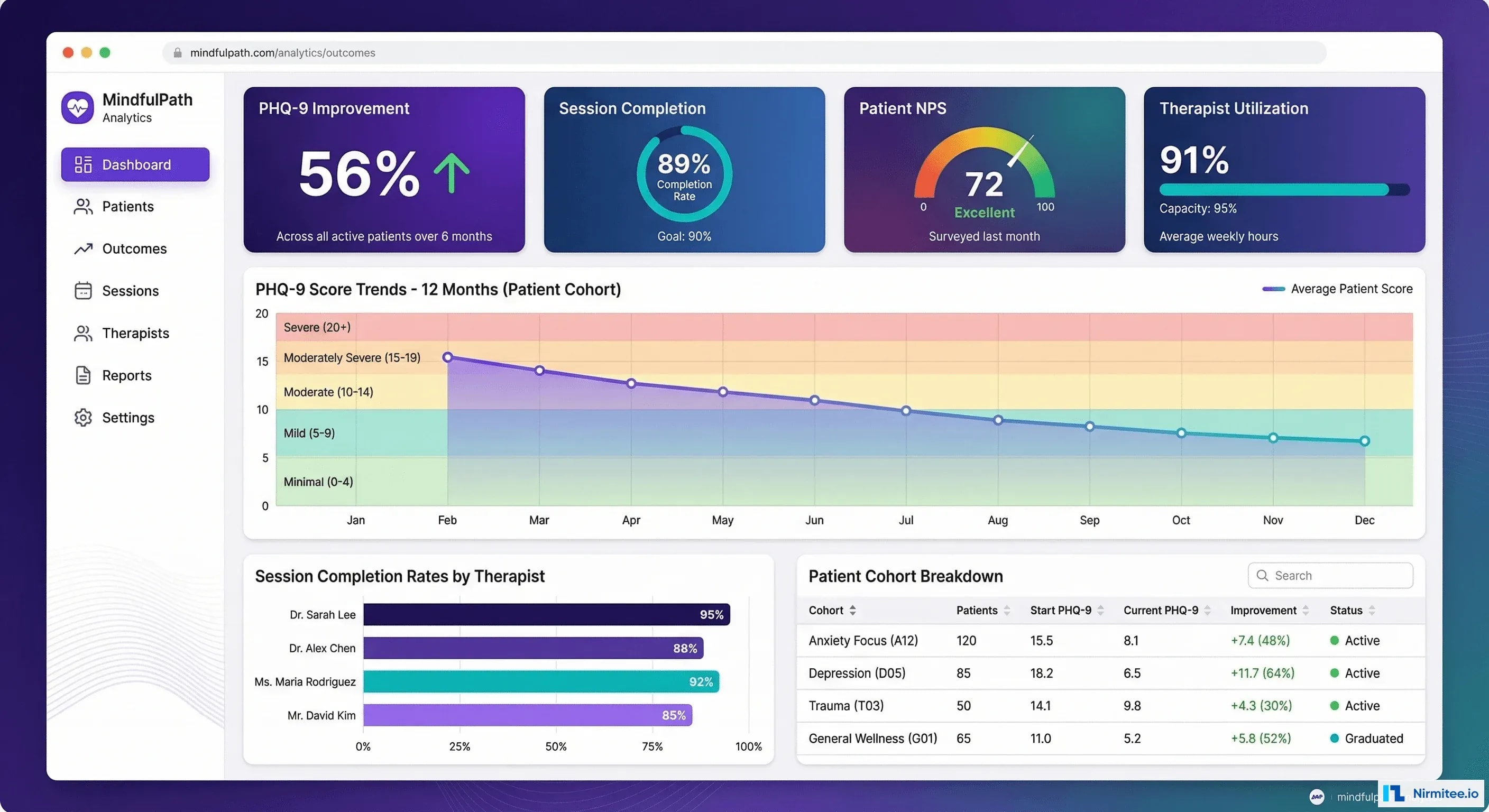The height and width of the screenshot is (812, 1489).
Task: Click Mr. David Kim's 85% bar
Action: [528, 715]
